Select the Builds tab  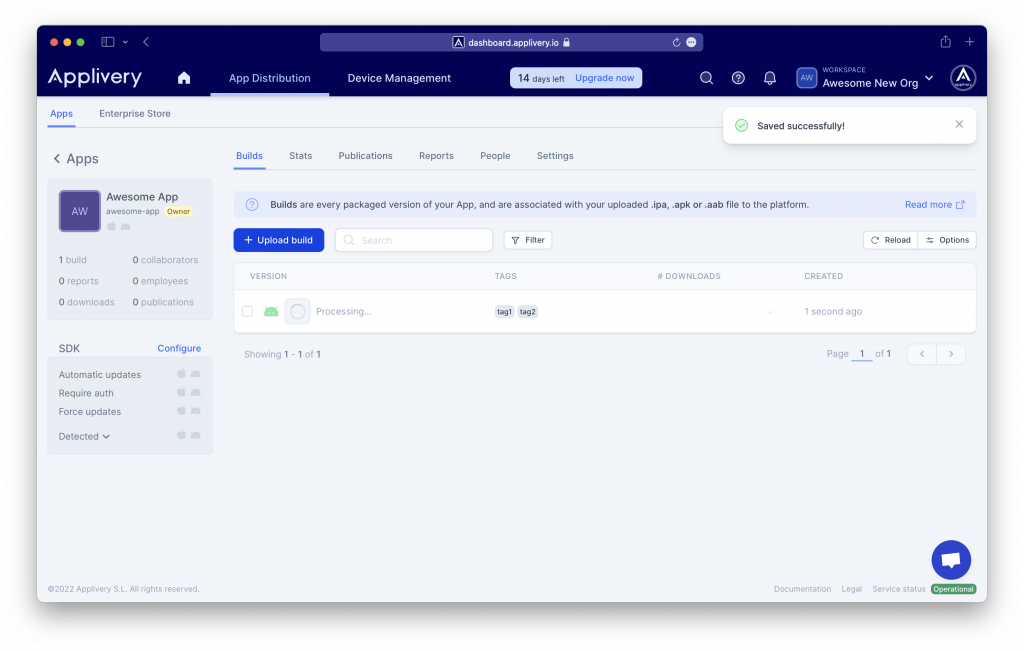tap(249, 156)
